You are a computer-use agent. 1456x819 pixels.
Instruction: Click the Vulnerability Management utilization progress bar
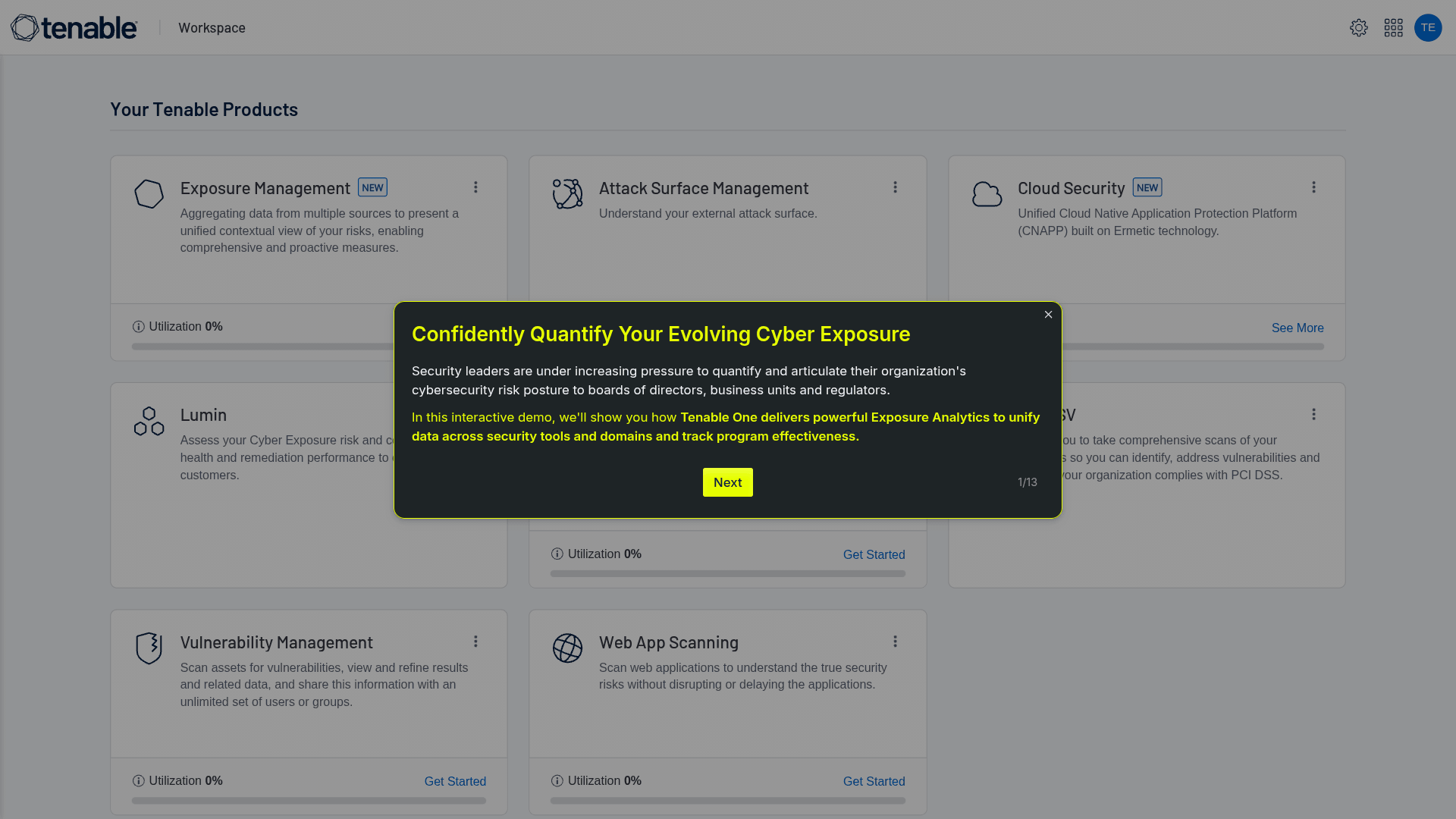point(309,801)
